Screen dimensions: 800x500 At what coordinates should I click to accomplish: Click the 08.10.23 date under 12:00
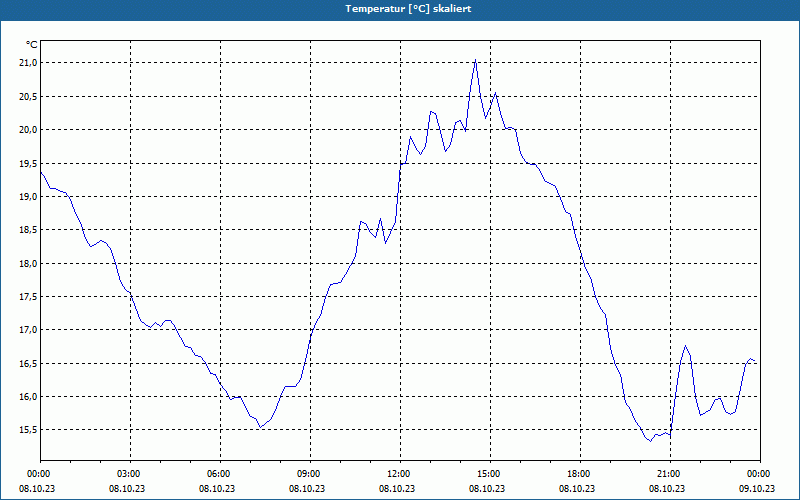[397, 489]
